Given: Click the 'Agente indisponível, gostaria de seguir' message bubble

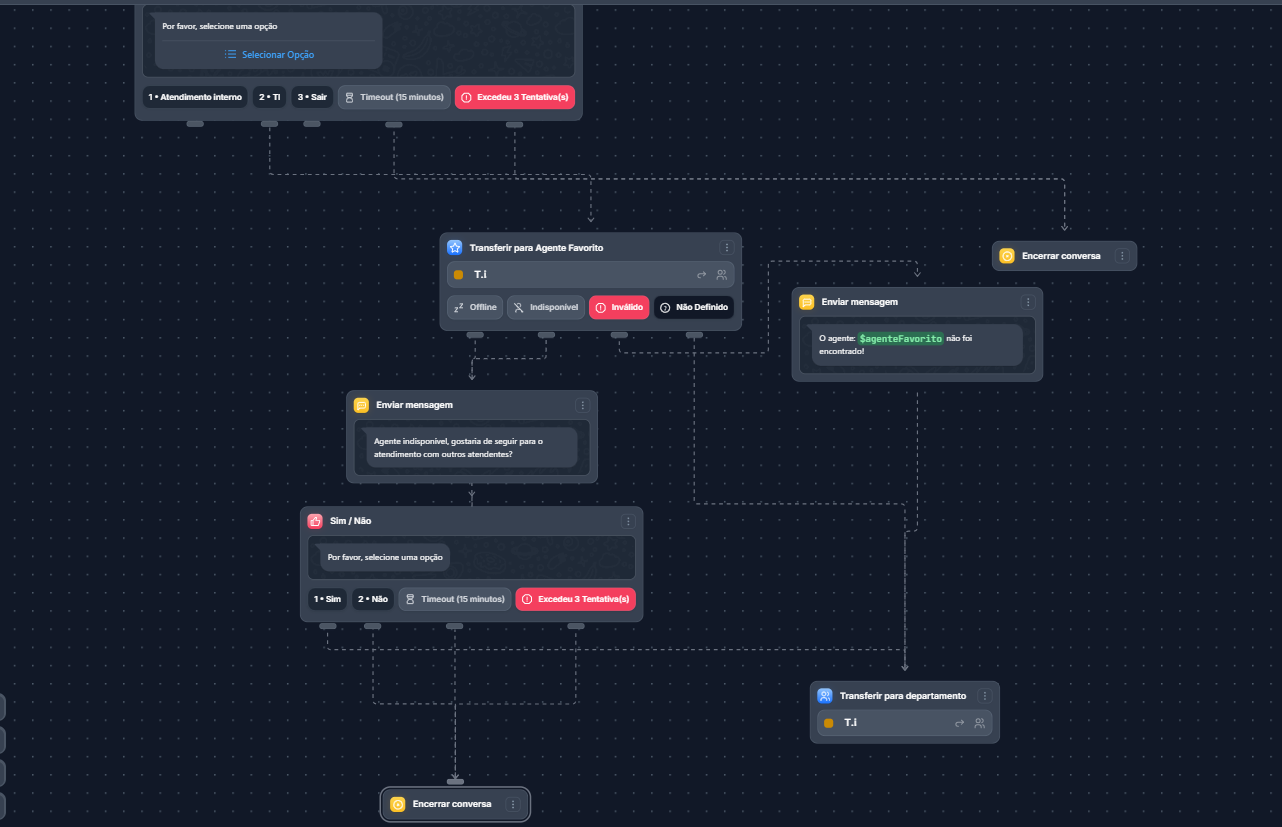Looking at the screenshot, I should coord(472,448).
